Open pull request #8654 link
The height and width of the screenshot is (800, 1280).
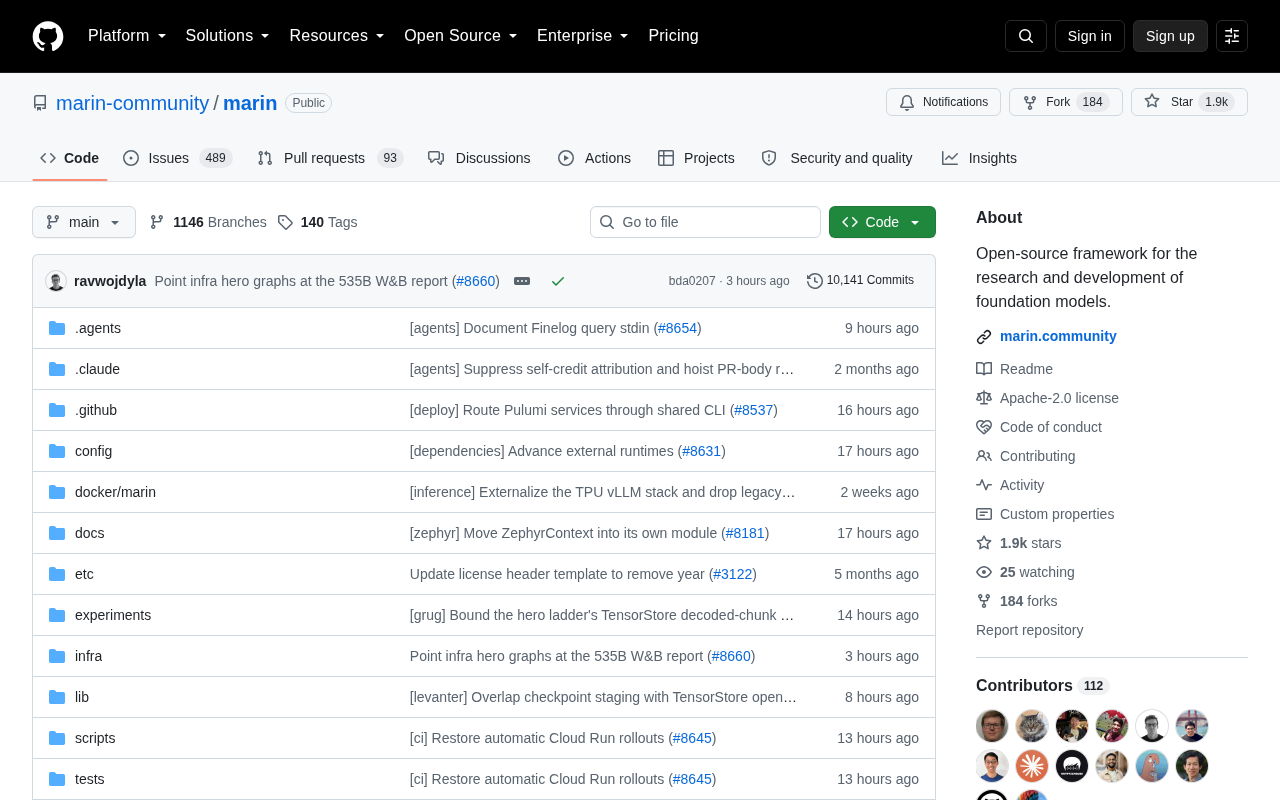677,328
